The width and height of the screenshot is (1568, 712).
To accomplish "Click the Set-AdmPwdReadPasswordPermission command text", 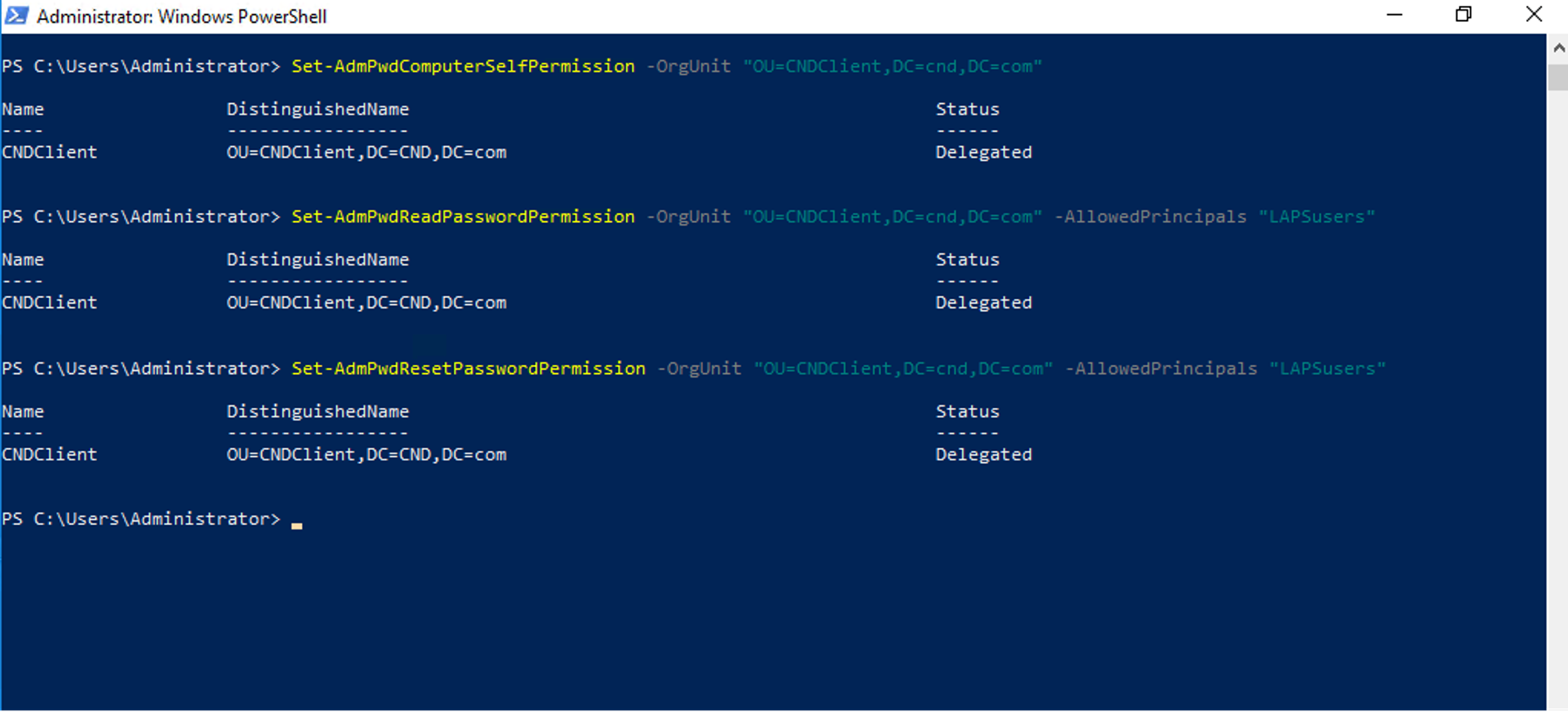I will tap(463, 217).
